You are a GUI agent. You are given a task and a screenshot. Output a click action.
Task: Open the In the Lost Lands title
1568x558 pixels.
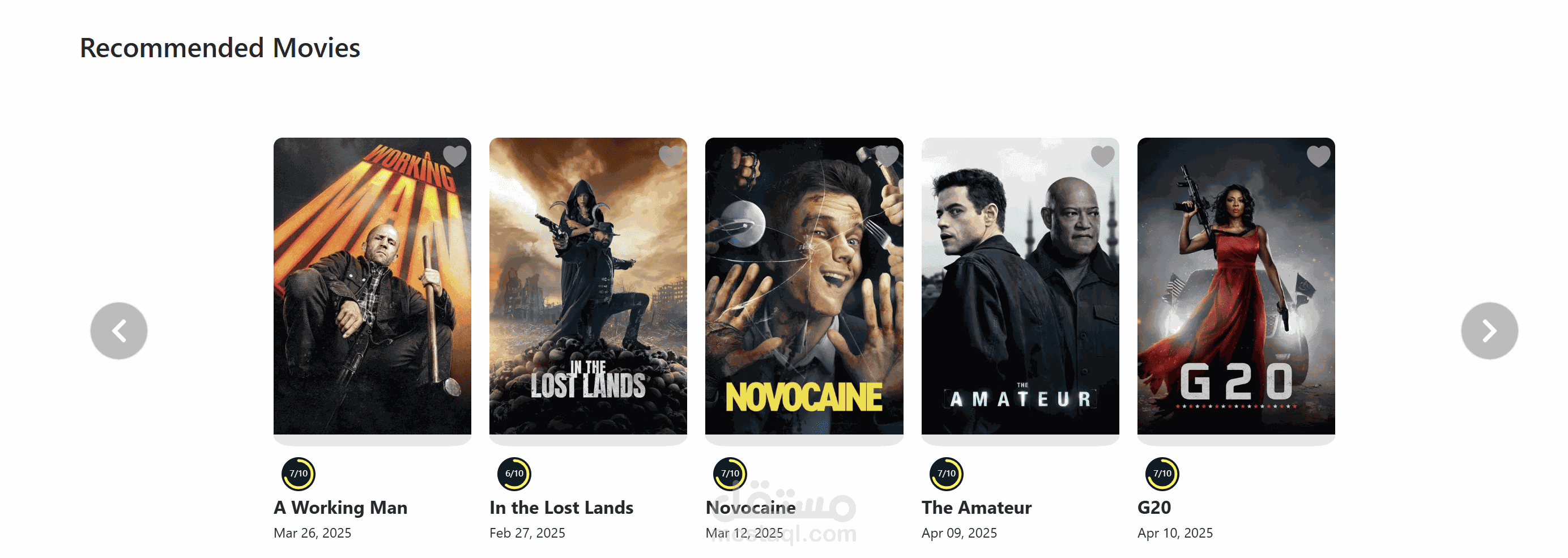click(x=561, y=508)
